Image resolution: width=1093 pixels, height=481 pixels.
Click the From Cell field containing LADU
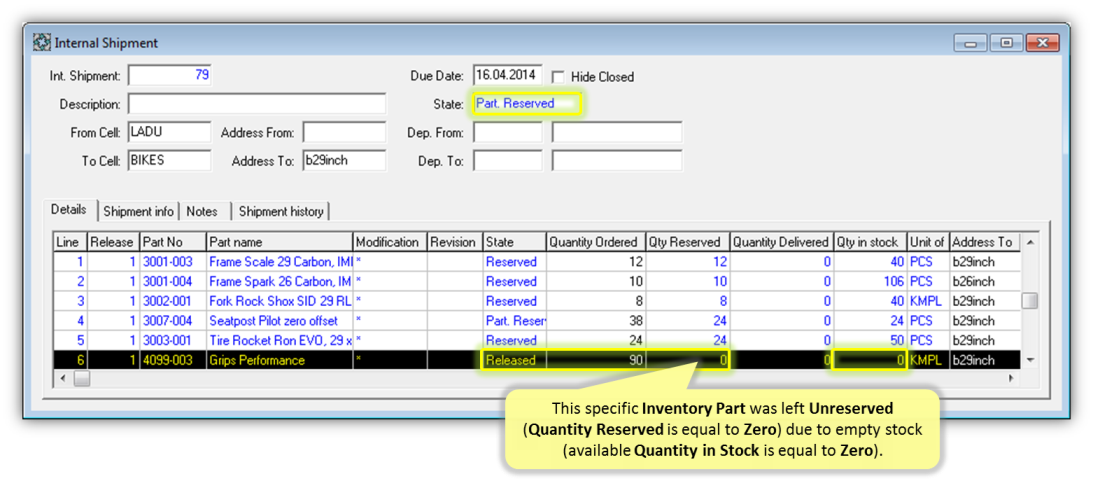(169, 132)
